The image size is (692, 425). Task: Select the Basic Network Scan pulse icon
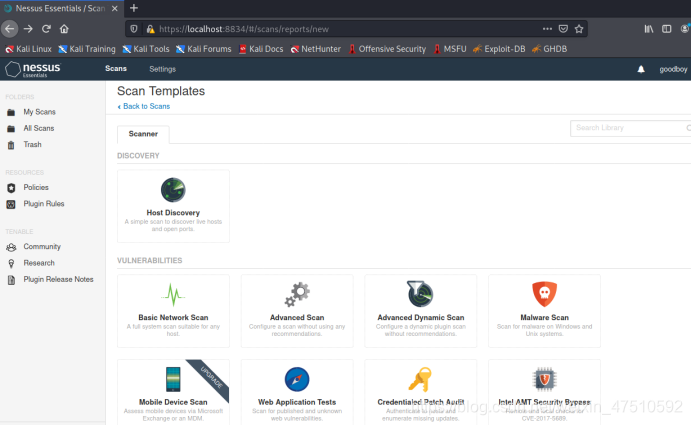[x=173, y=294]
